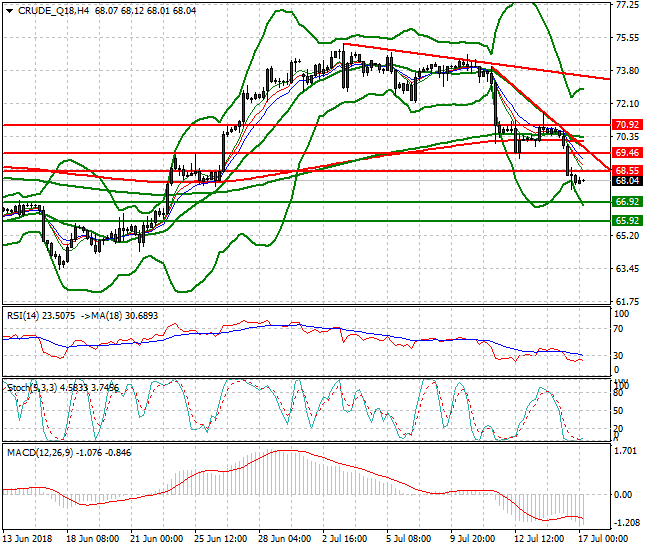Click the 61.75 price scale value
650x550 pixels.
click(x=628, y=302)
